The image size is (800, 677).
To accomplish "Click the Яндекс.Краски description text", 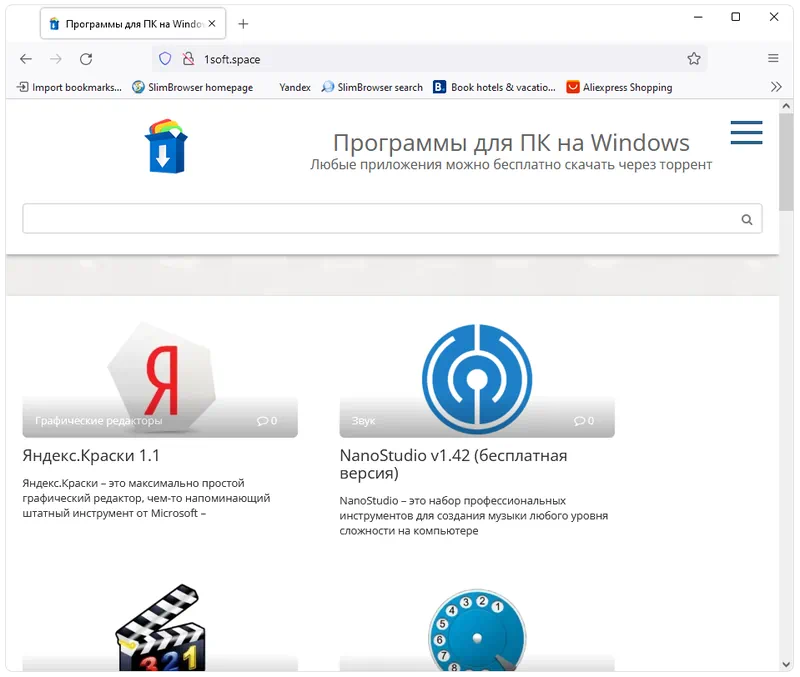I will point(146,498).
